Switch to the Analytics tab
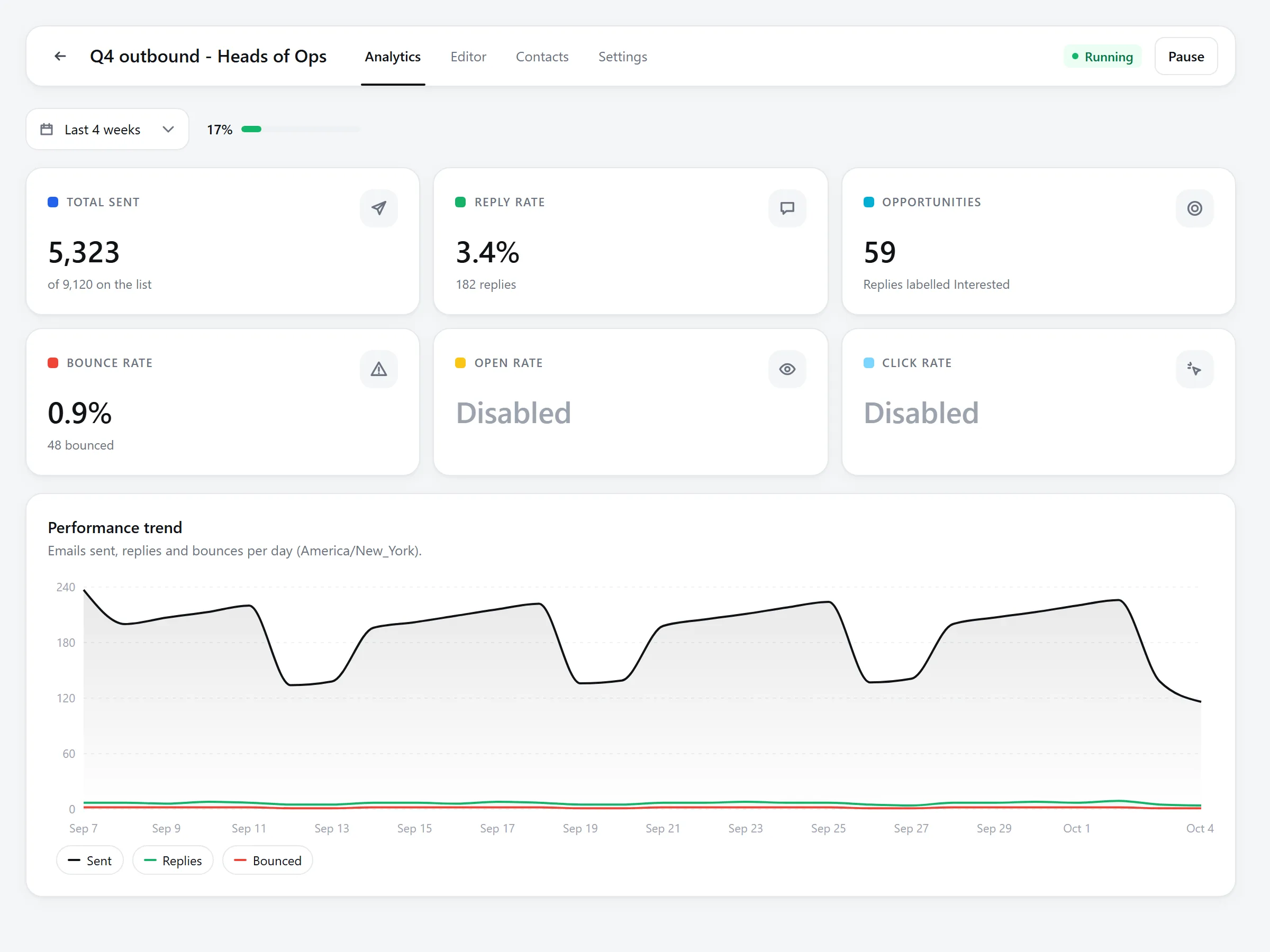The height and width of the screenshot is (952, 1270). click(393, 56)
